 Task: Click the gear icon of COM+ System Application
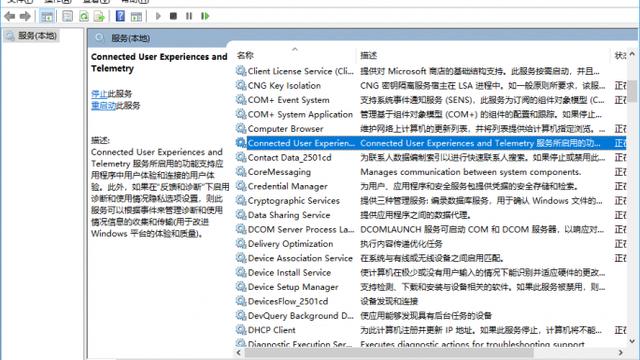241,114
